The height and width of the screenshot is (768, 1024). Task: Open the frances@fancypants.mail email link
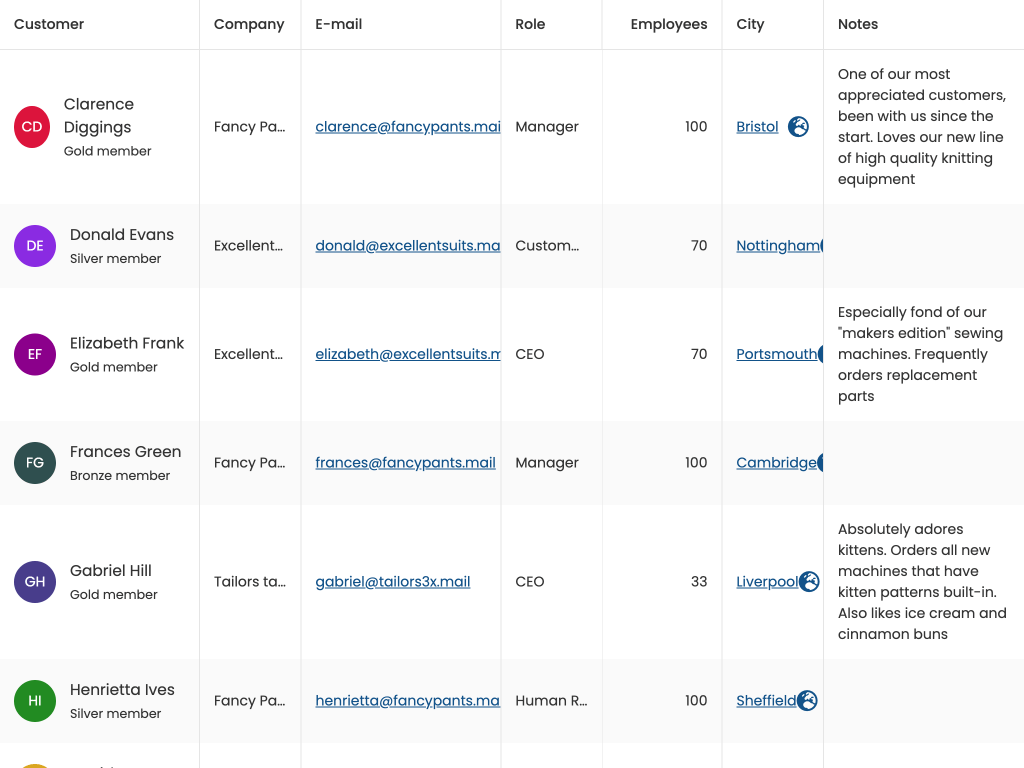point(405,463)
